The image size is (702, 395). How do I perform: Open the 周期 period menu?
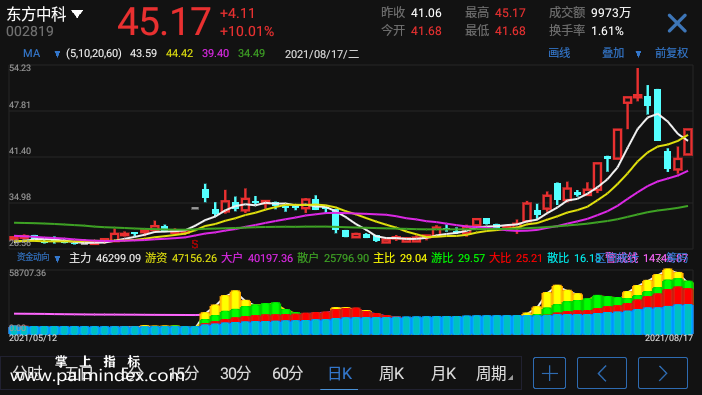pyautogui.click(x=493, y=374)
